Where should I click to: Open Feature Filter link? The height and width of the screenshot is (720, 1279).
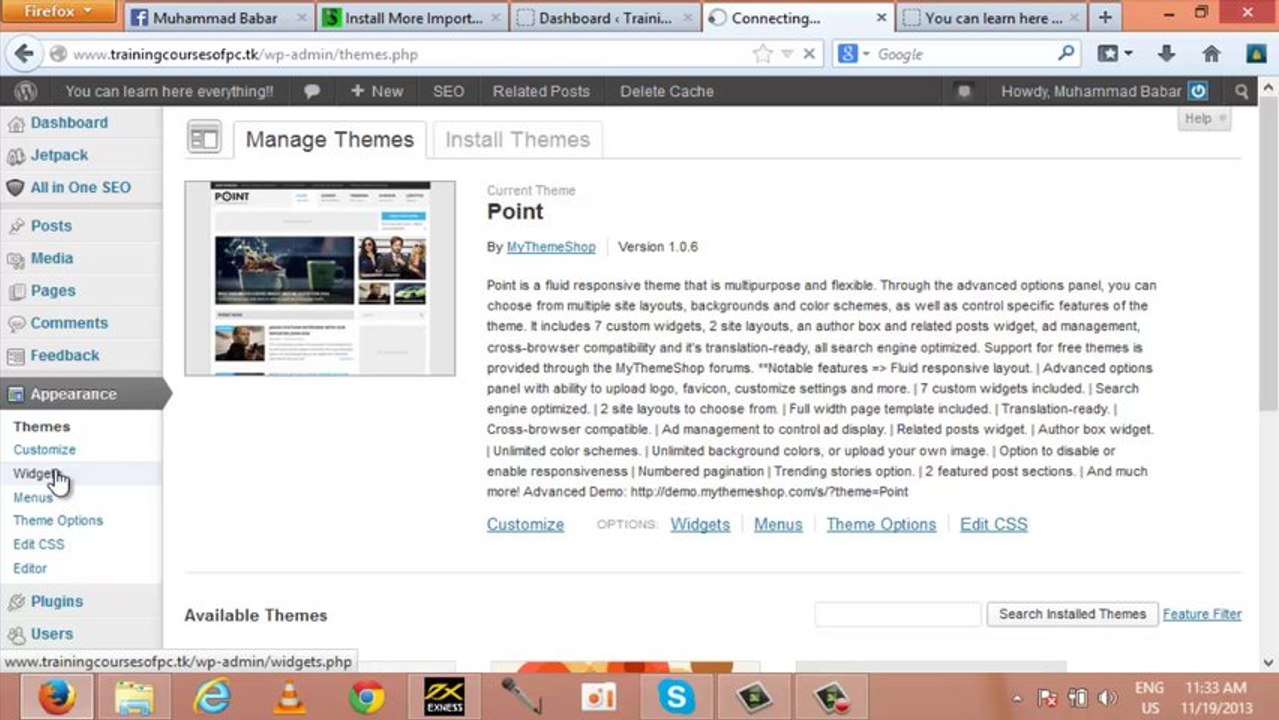(1202, 614)
